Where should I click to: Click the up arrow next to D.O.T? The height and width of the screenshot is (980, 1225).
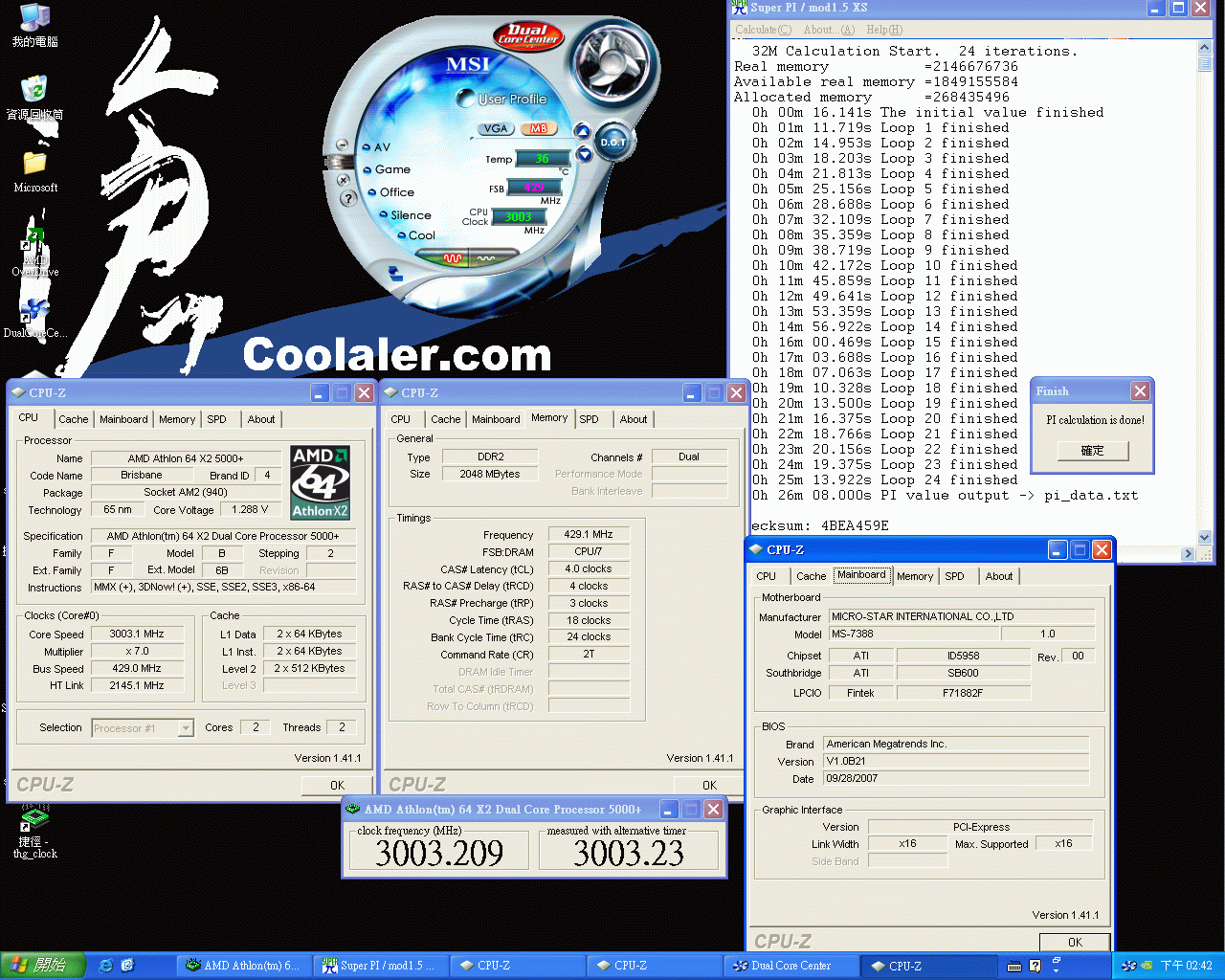pos(582,131)
